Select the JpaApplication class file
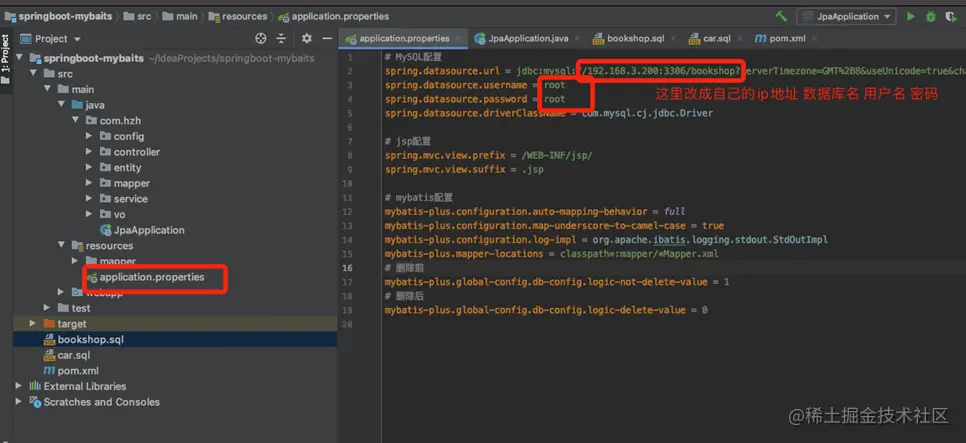The height and width of the screenshot is (443, 966). (x=142, y=230)
